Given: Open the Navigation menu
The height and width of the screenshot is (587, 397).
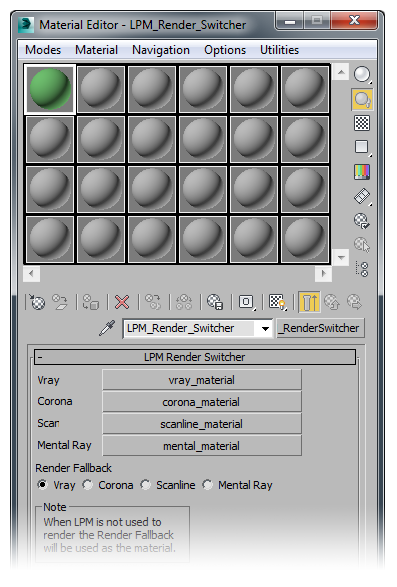Looking at the screenshot, I should [x=161, y=50].
